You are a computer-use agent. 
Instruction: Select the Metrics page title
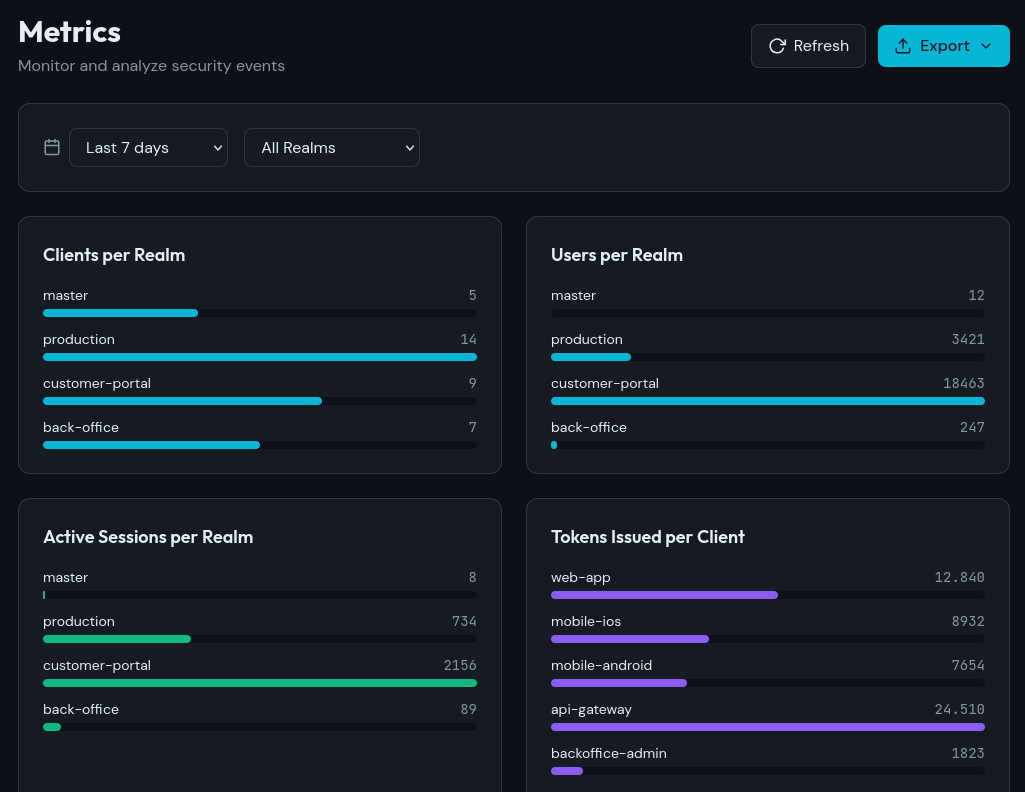69,31
